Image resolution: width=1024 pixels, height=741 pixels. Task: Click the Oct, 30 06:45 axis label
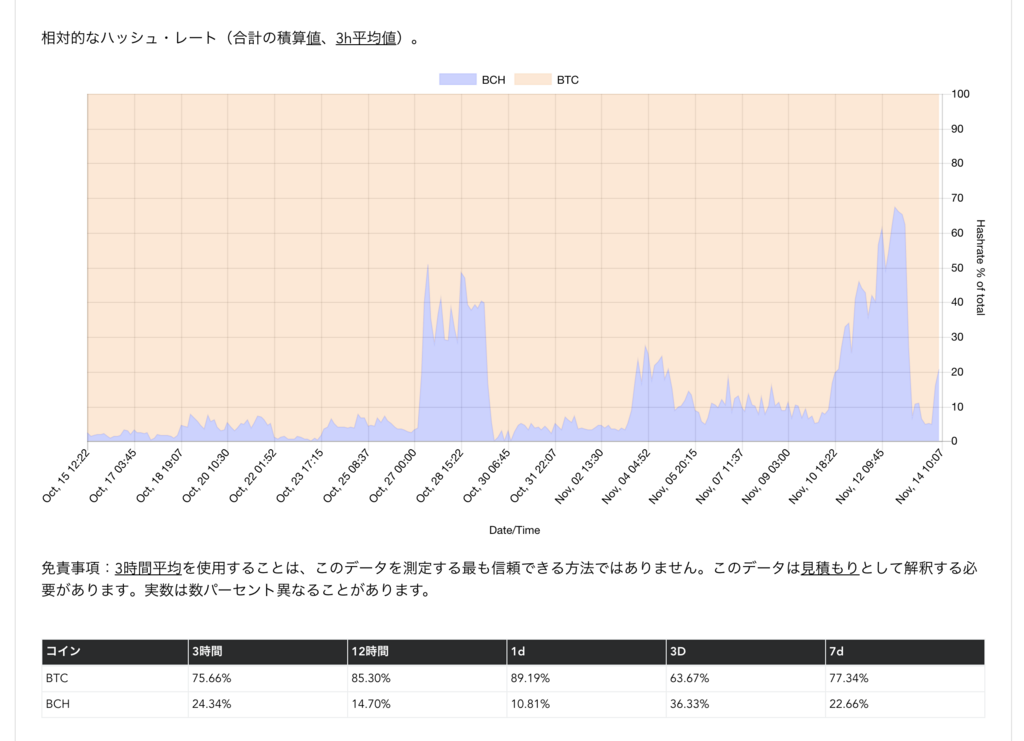click(x=487, y=476)
